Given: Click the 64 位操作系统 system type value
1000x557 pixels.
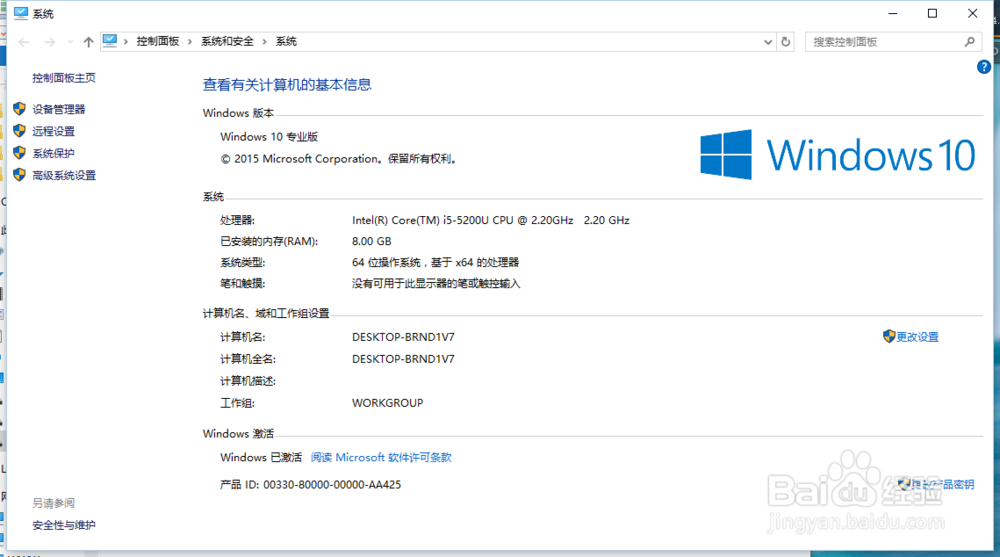Looking at the screenshot, I should point(435,262).
